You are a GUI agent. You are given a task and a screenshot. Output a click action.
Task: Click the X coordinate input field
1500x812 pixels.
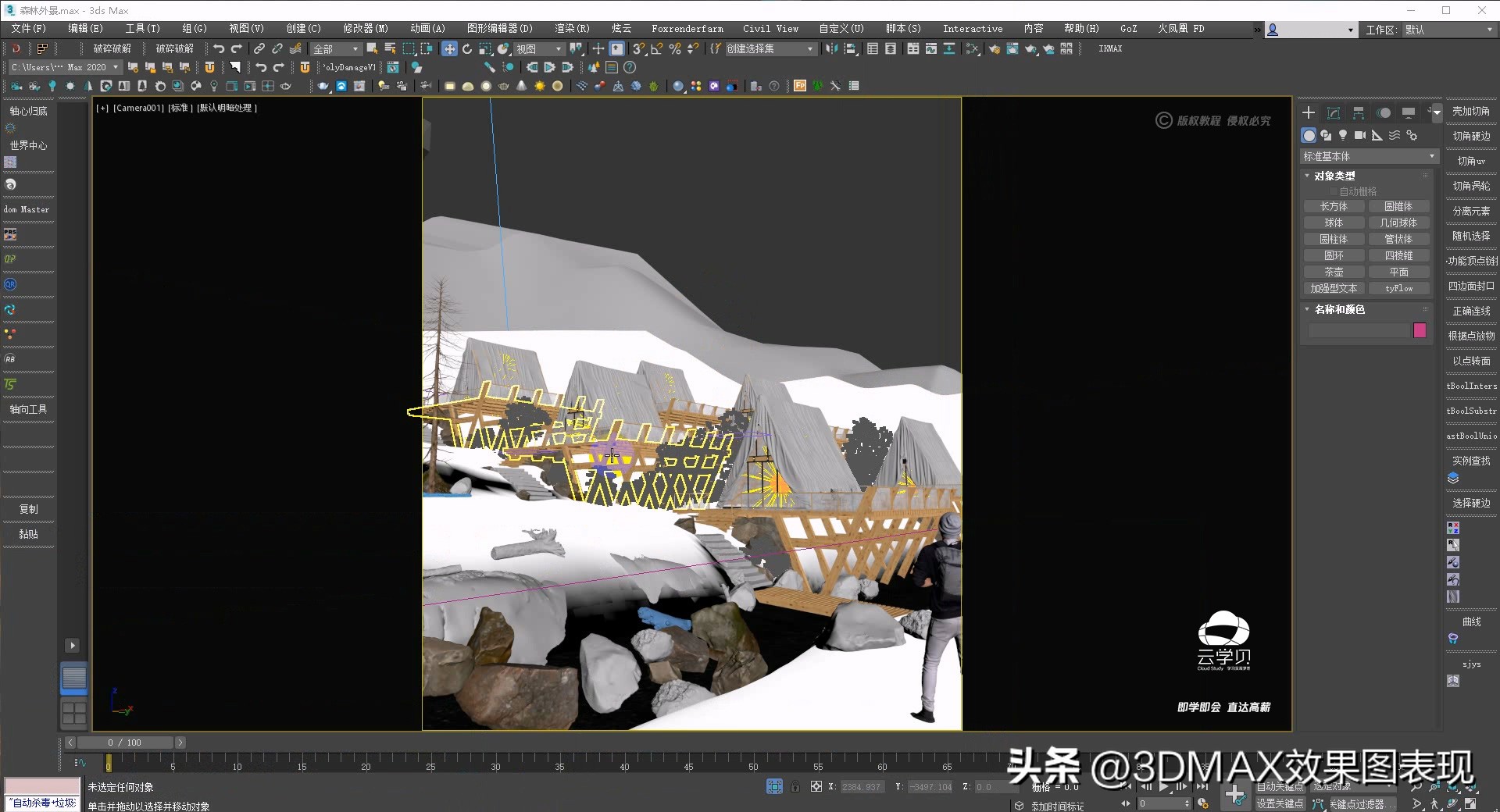tap(862, 787)
